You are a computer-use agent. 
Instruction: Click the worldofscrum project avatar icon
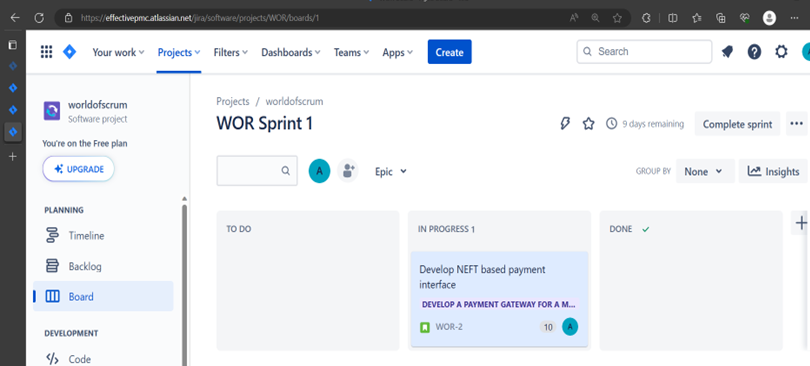[x=52, y=112]
